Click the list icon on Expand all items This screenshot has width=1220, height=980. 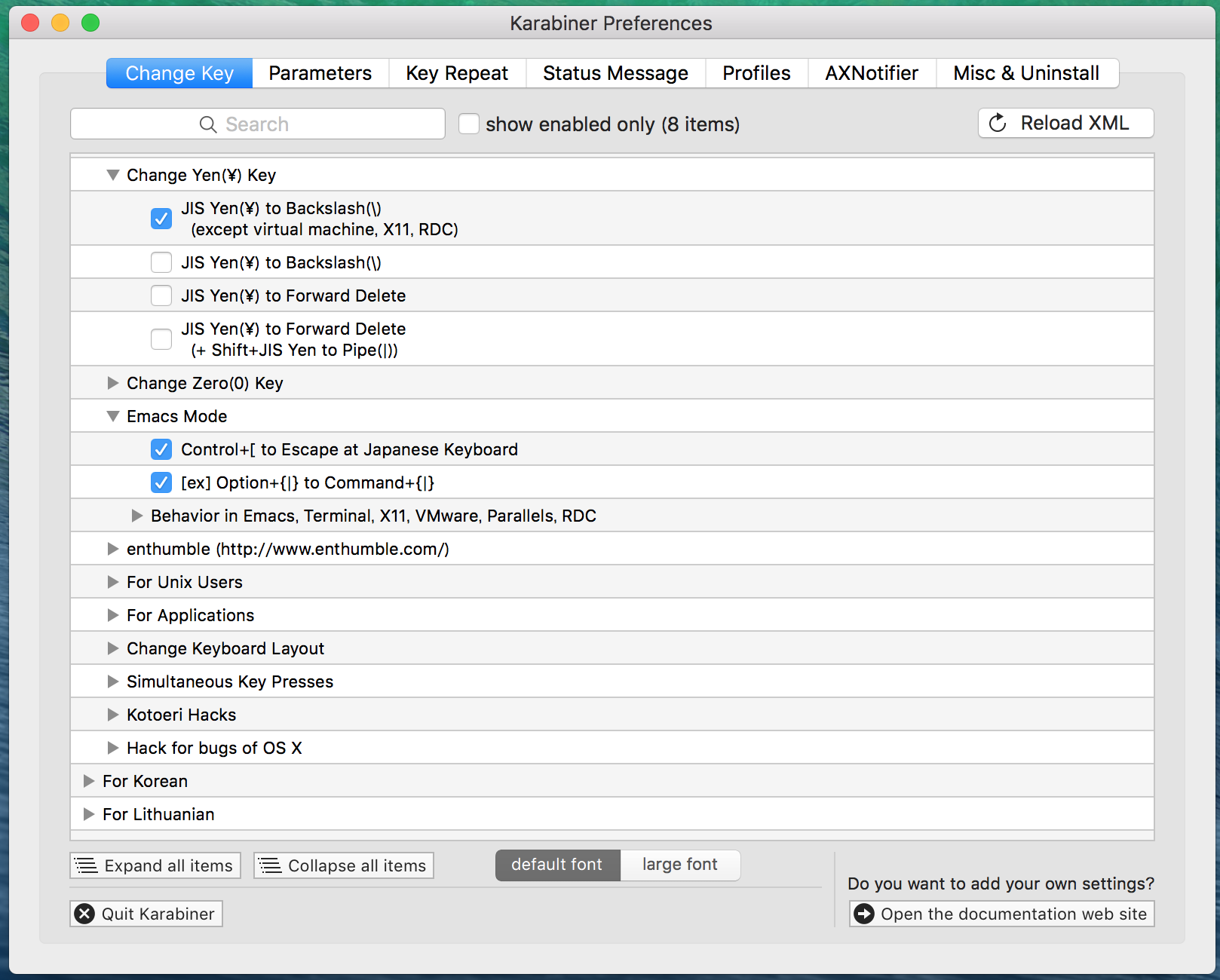point(87,865)
